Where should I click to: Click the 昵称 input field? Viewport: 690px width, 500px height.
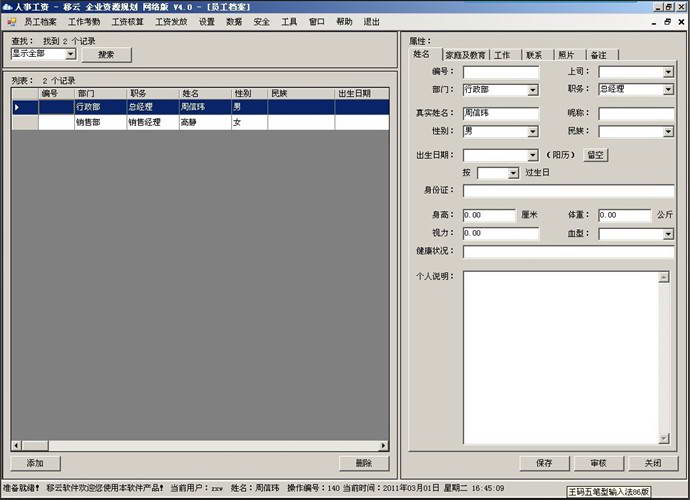pos(636,114)
